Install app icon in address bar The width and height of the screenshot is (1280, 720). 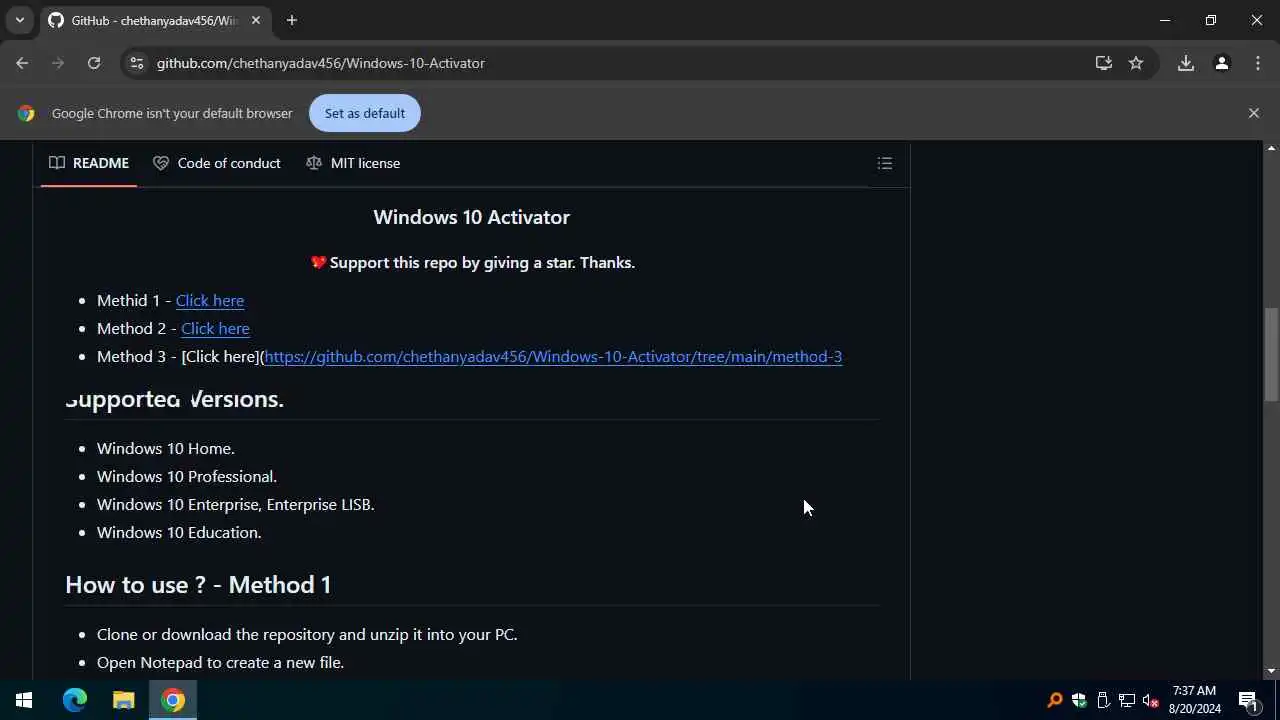click(1104, 63)
